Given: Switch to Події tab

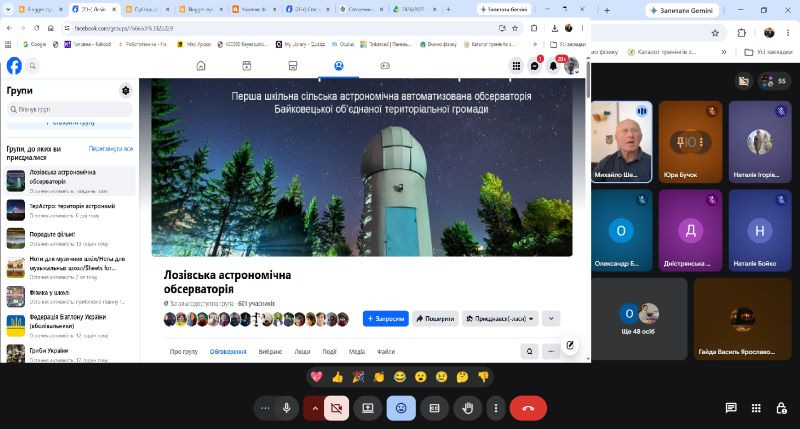Looking at the screenshot, I should point(329,351).
